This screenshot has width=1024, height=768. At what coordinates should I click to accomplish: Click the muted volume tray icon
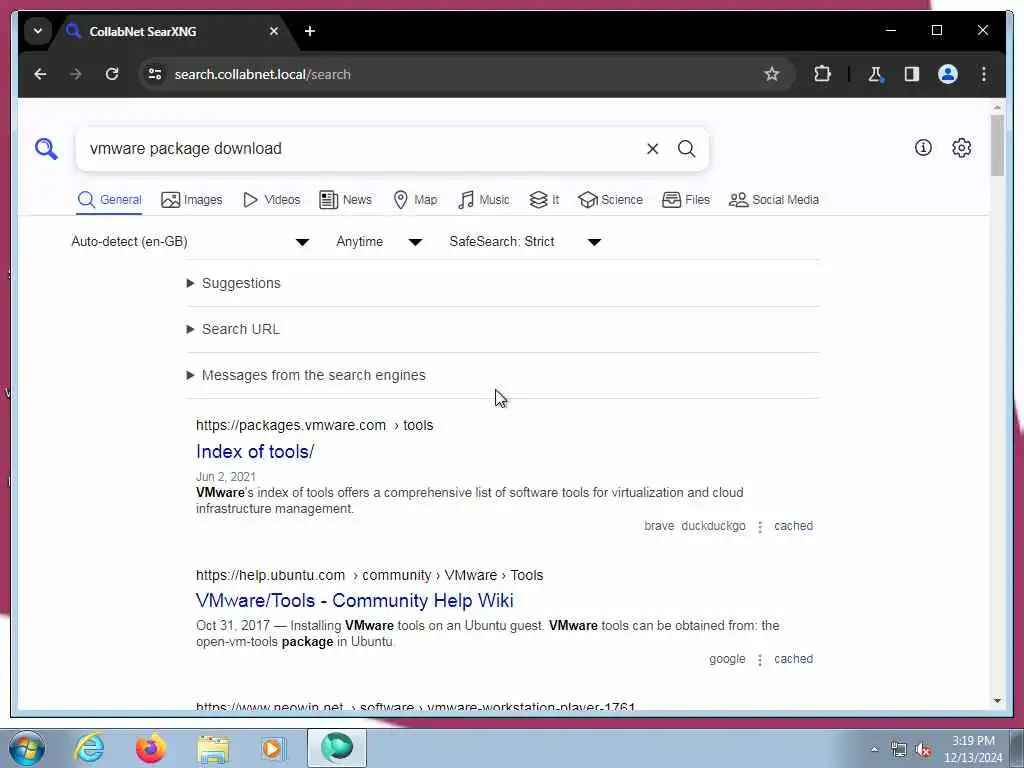923,750
